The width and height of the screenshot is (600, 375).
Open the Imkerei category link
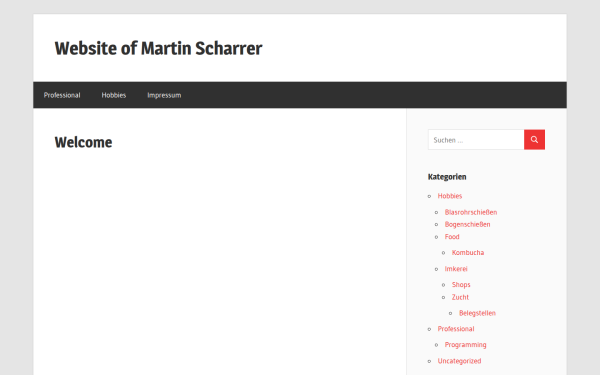tap(456, 269)
